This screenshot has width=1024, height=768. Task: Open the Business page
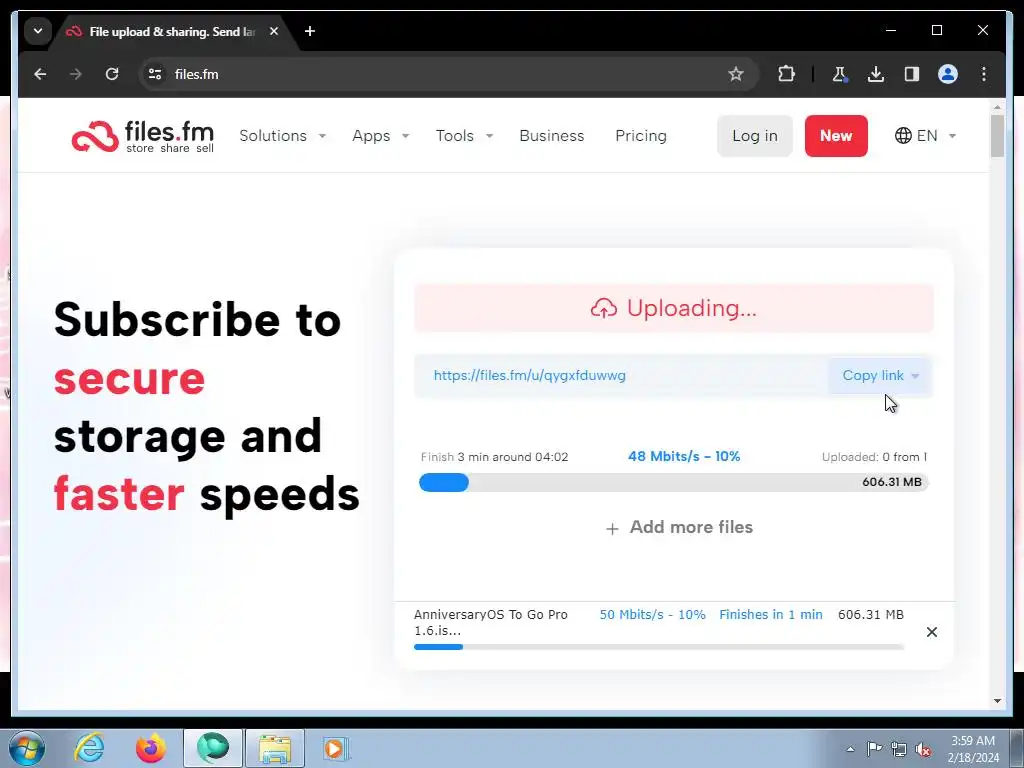coord(552,136)
